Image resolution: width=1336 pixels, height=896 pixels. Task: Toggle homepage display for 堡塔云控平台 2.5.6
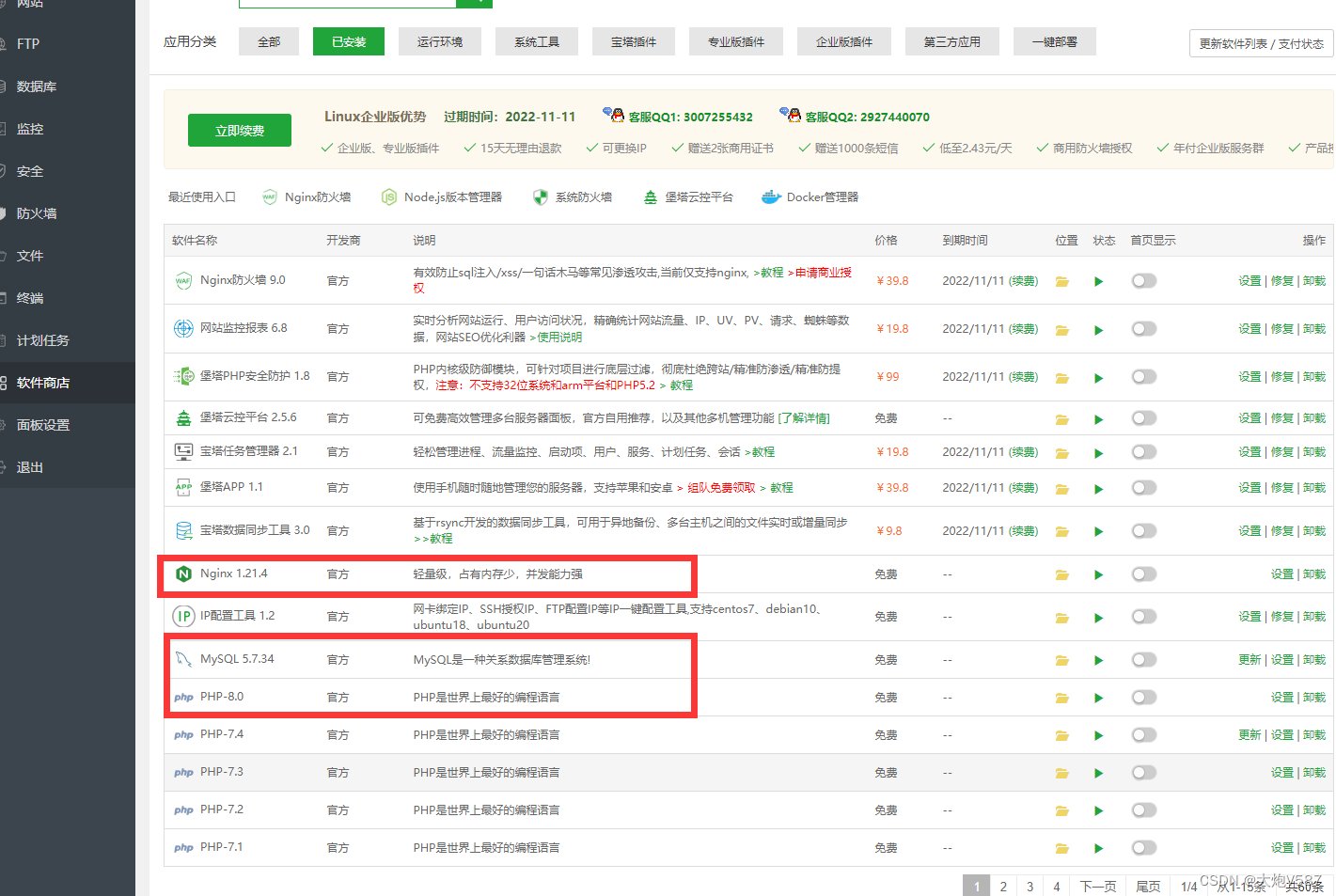[x=1143, y=417]
